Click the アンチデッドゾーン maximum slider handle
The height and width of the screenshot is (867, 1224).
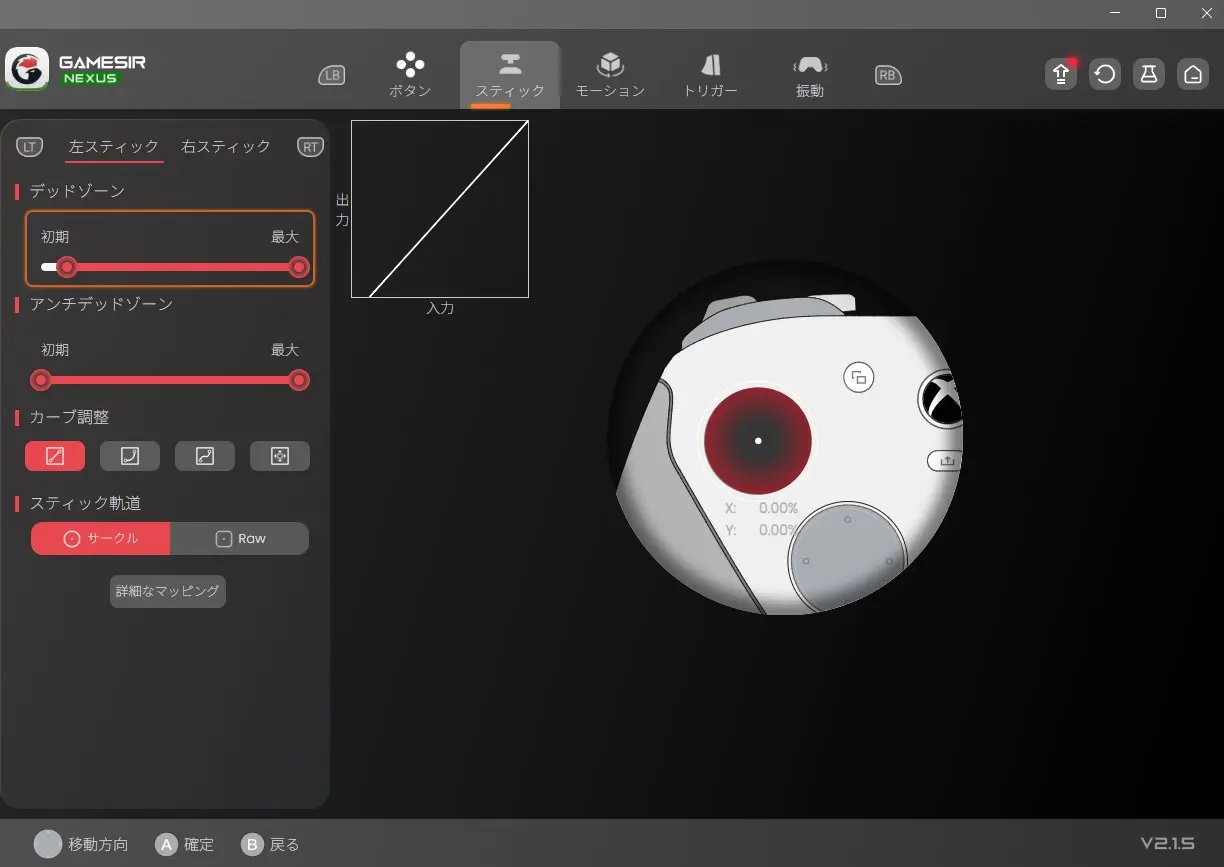coord(298,380)
